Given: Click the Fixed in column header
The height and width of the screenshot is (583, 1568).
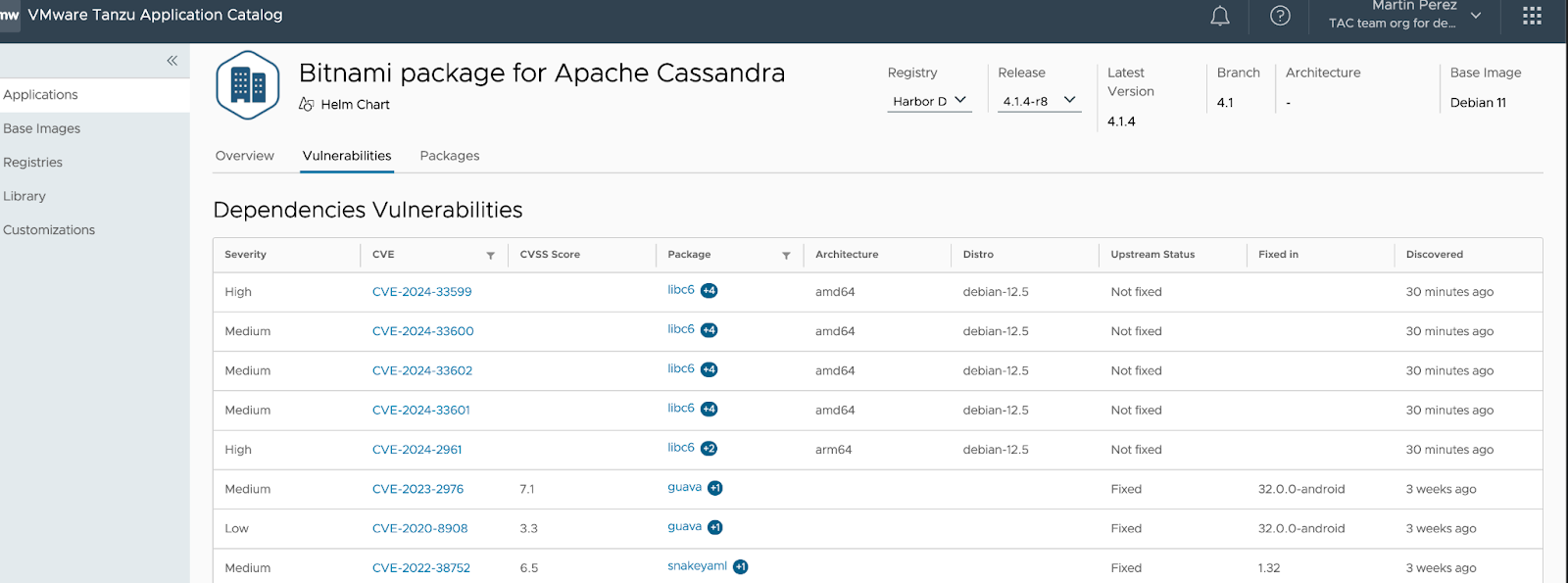Looking at the screenshot, I should [x=1278, y=255].
